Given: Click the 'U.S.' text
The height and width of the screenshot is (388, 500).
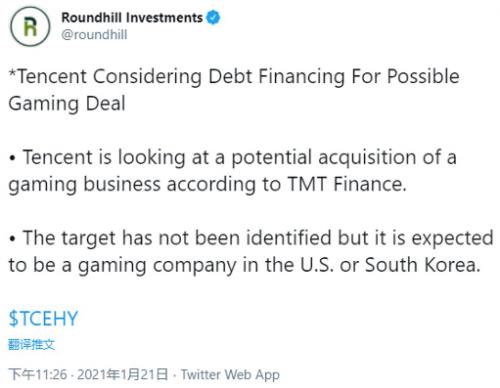Looking at the screenshot, I should click(x=317, y=265).
